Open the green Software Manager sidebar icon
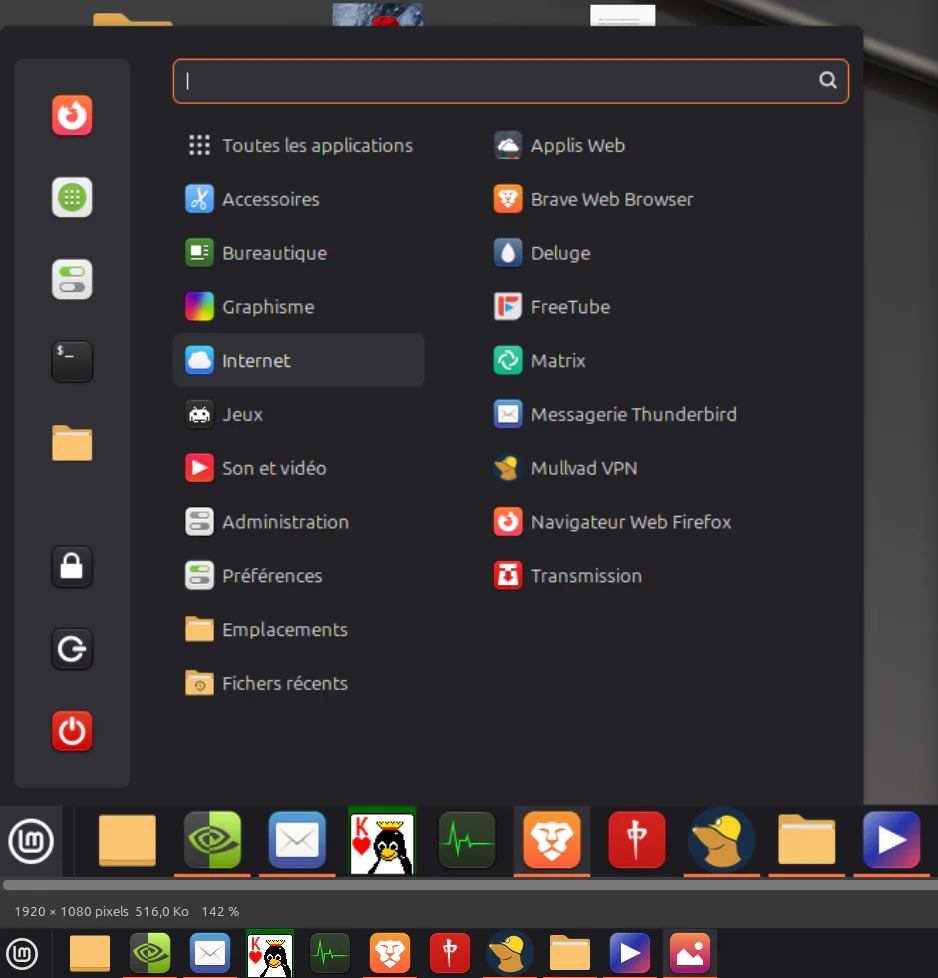The image size is (938, 978). coord(72,198)
